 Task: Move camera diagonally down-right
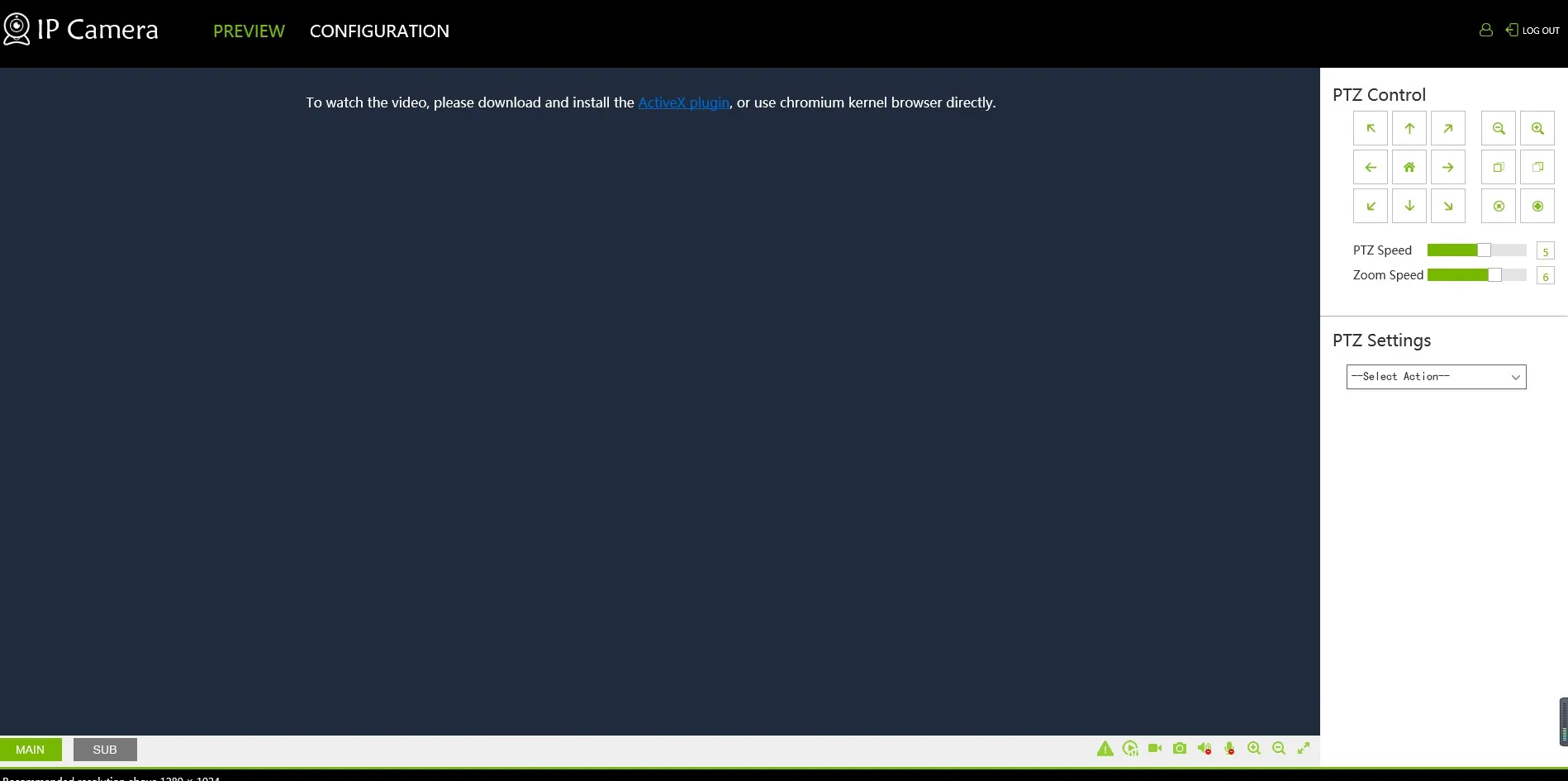pyautogui.click(x=1448, y=206)
